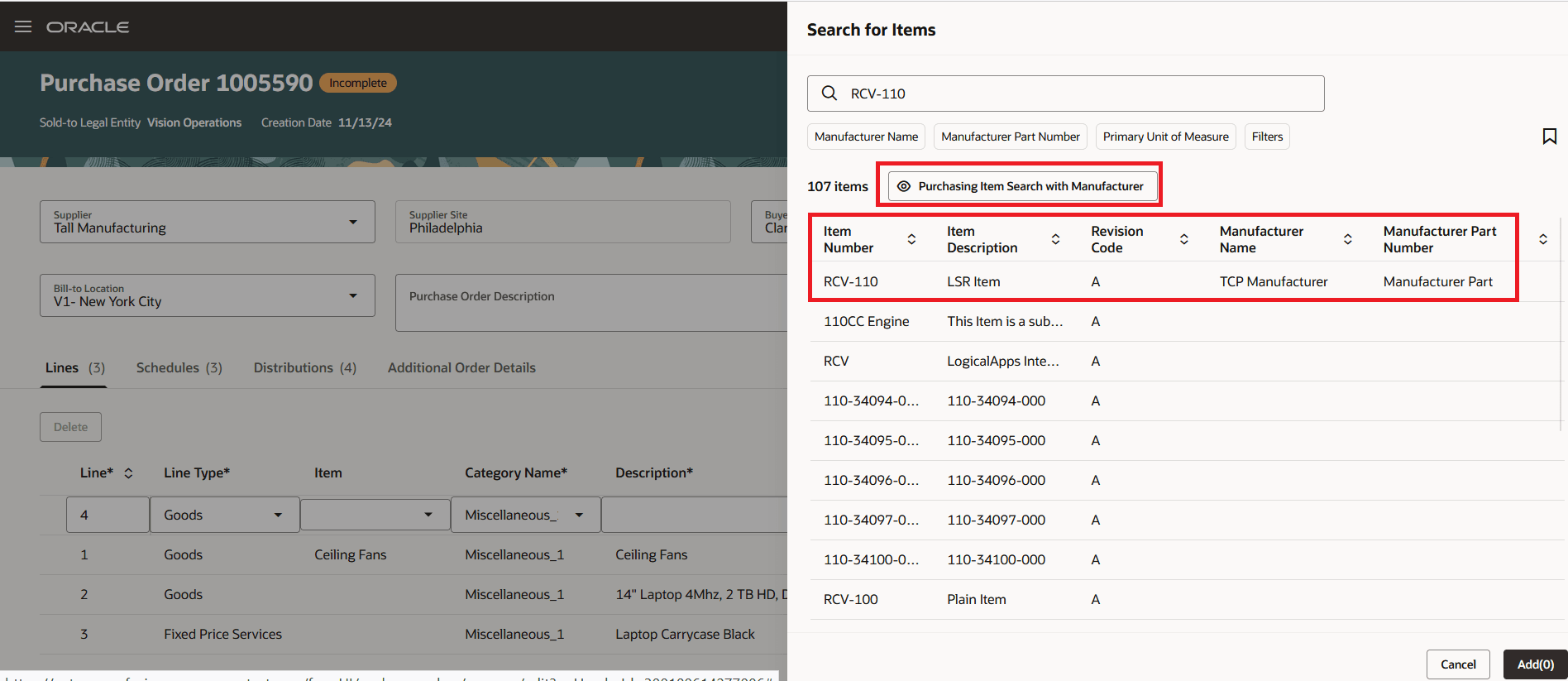Click the search magnifier icon
This screenshot has width=1568, height=681.
pos(829,94)
